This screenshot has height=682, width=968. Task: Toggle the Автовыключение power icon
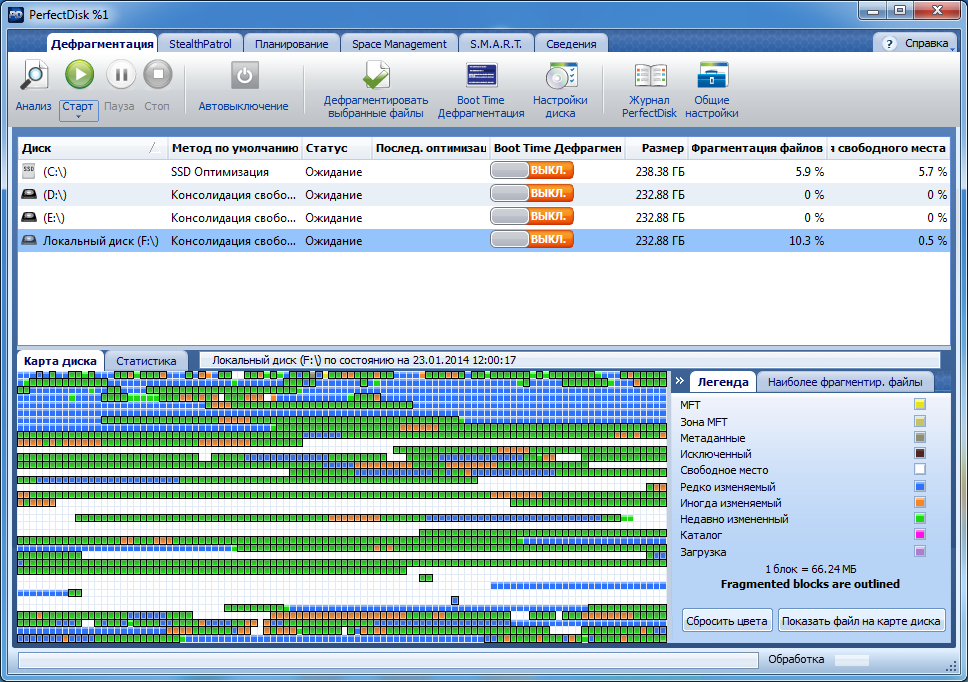244,75
